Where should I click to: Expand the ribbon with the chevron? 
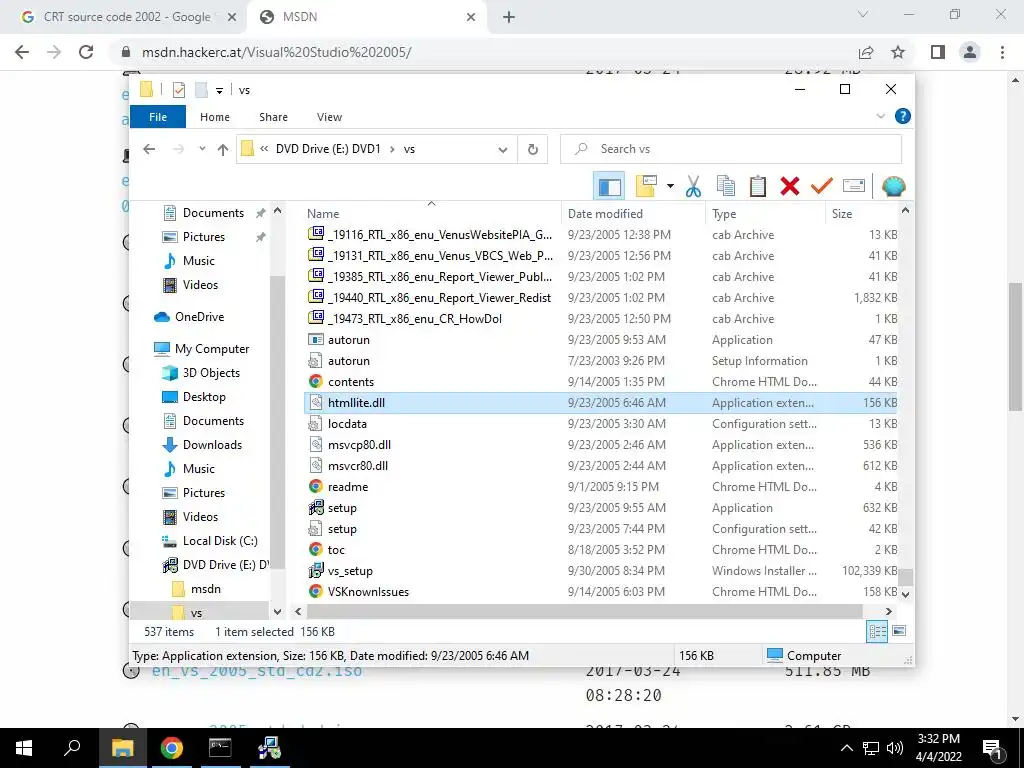pos(880,116)
